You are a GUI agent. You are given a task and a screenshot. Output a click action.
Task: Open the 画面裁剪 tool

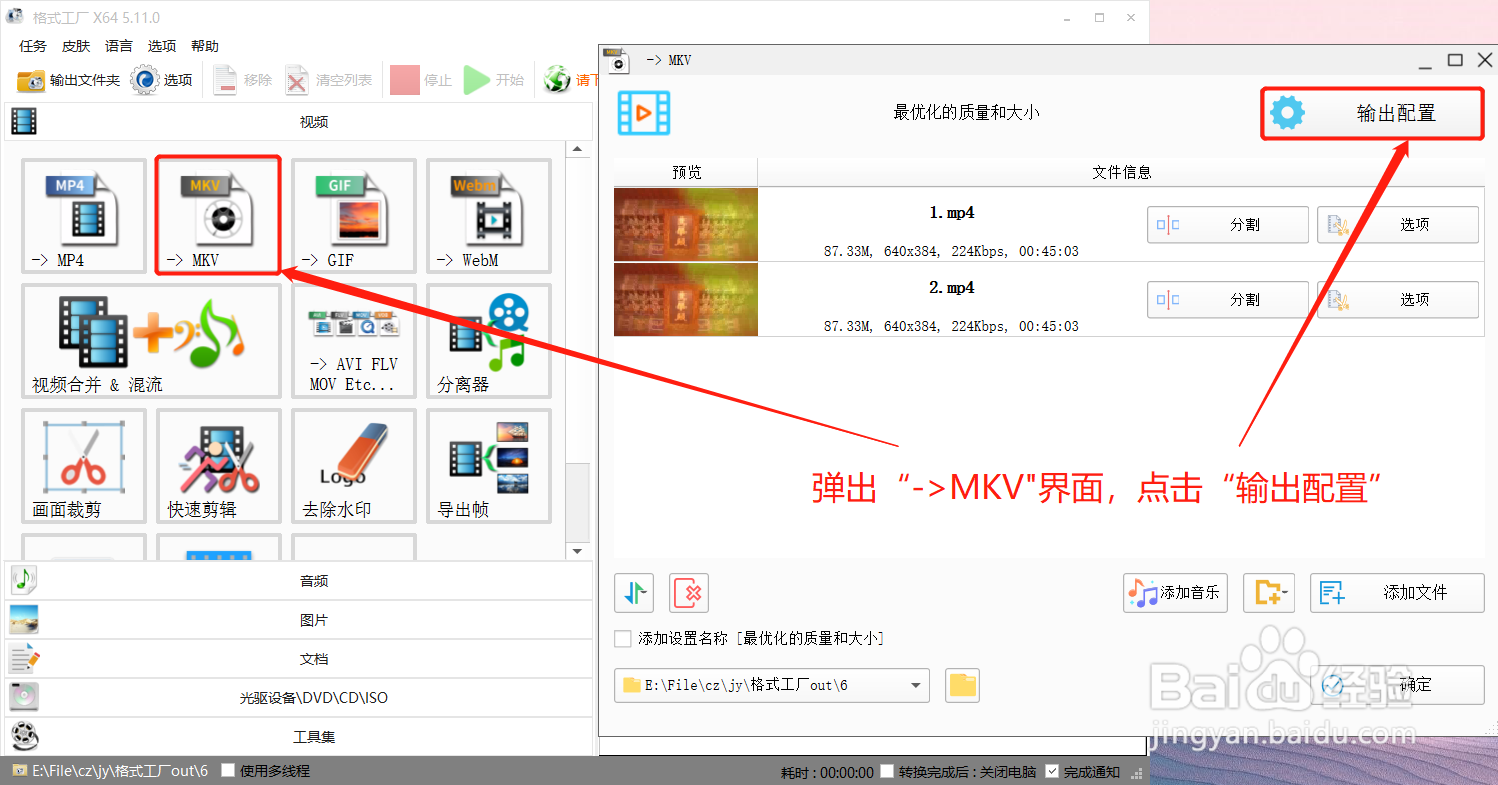[x=84, y=466]
